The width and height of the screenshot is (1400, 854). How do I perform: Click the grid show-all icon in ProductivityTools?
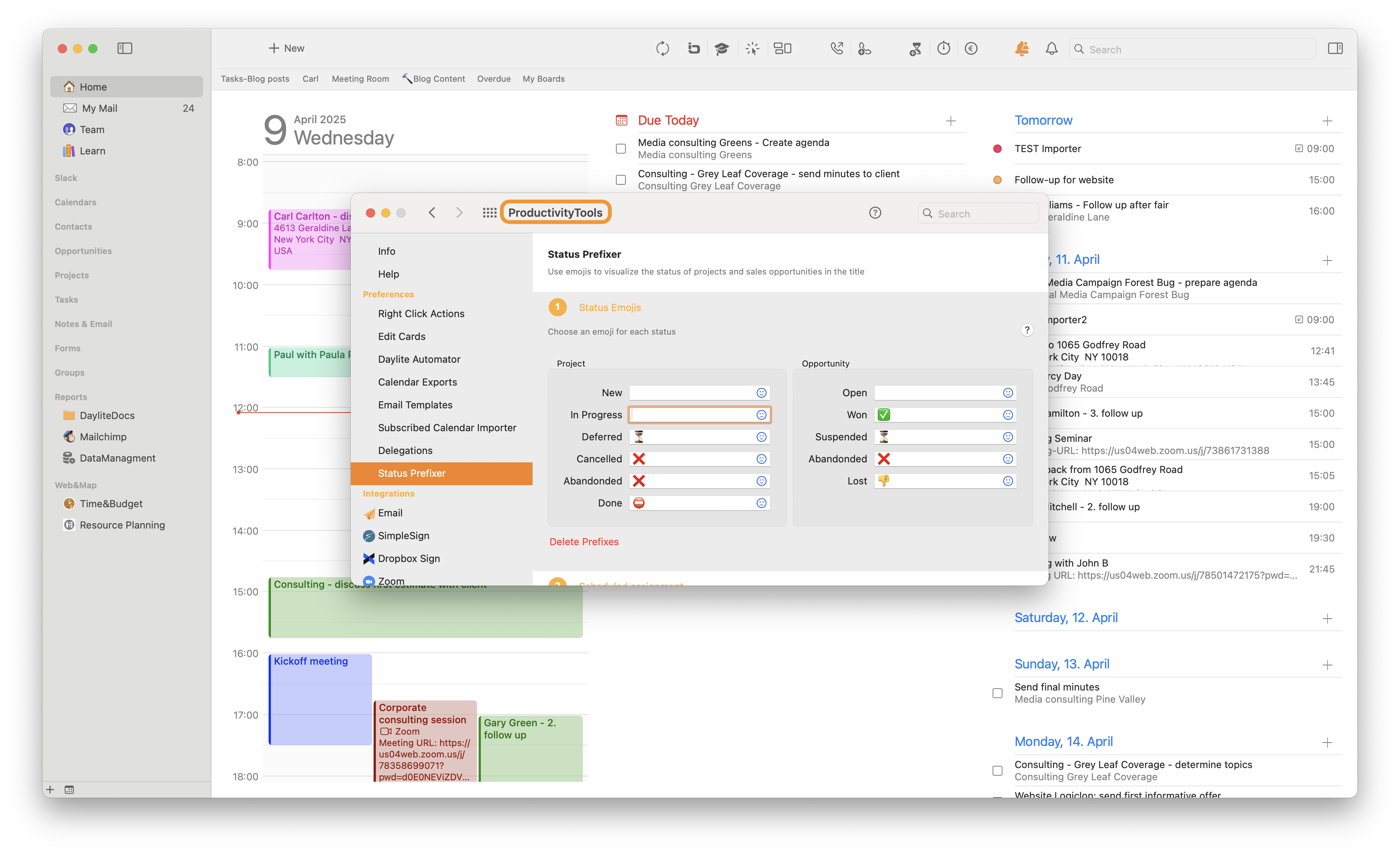[x=489, y=213]
